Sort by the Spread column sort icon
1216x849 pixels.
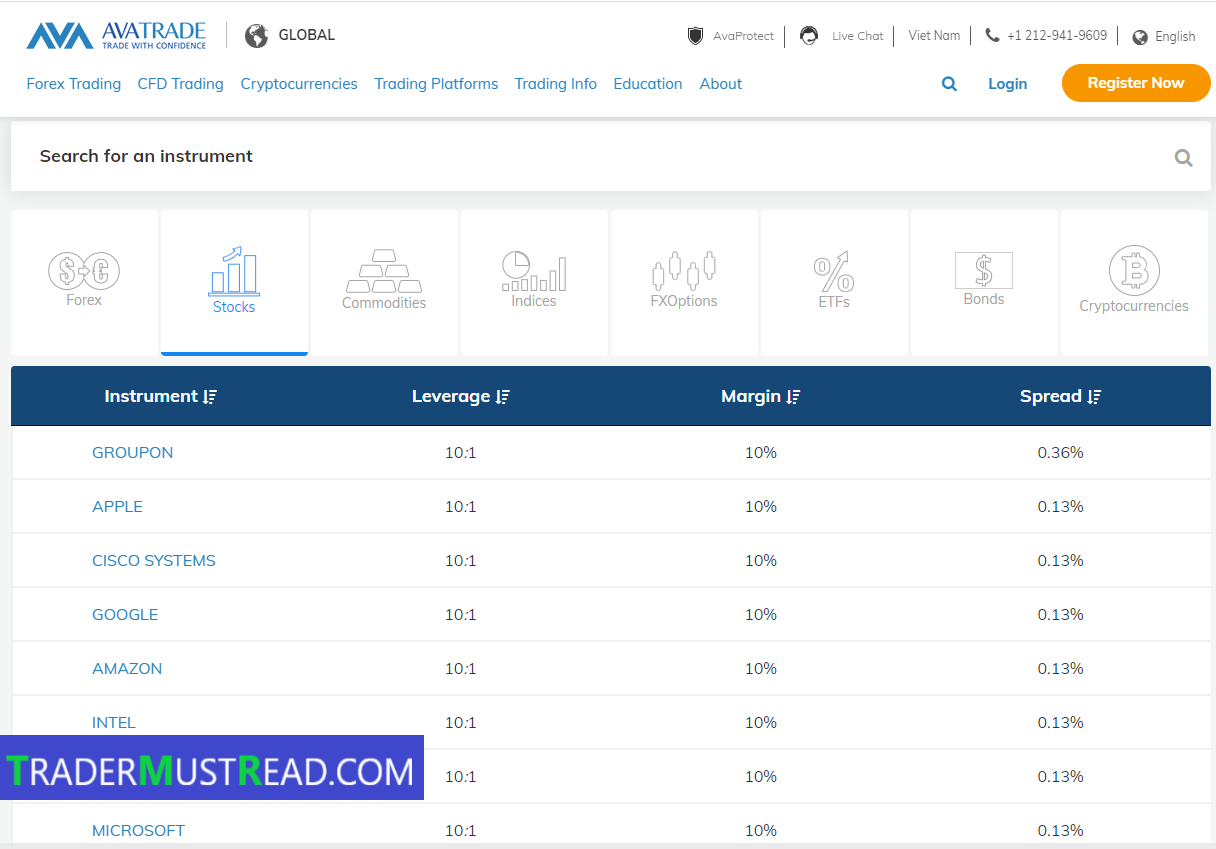point(1094,397)
